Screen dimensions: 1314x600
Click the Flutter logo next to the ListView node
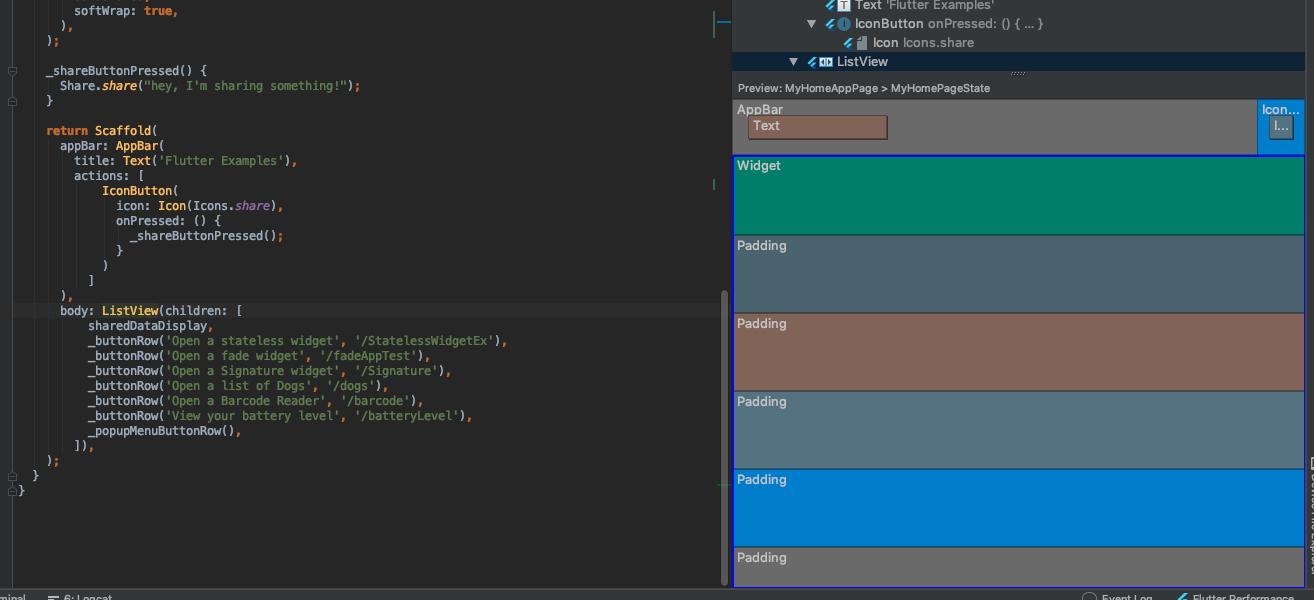pos(814,62)
